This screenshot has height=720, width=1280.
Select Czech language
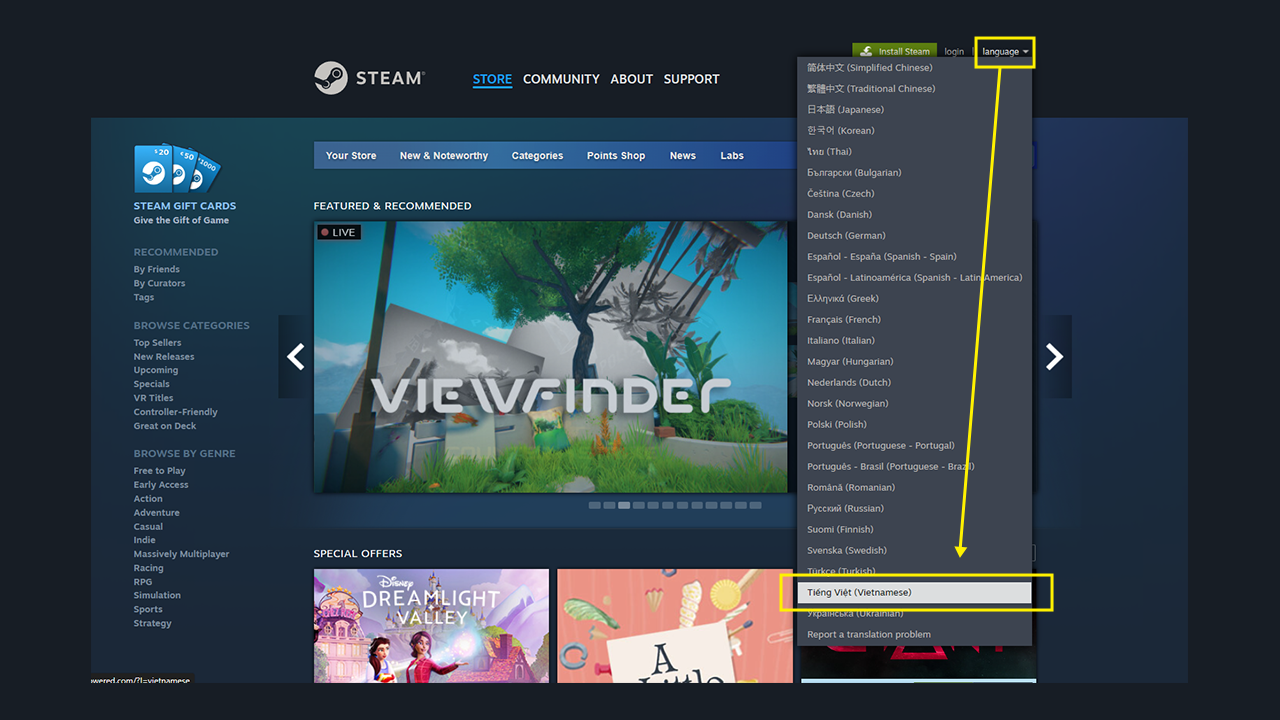(x=915, y=194)
